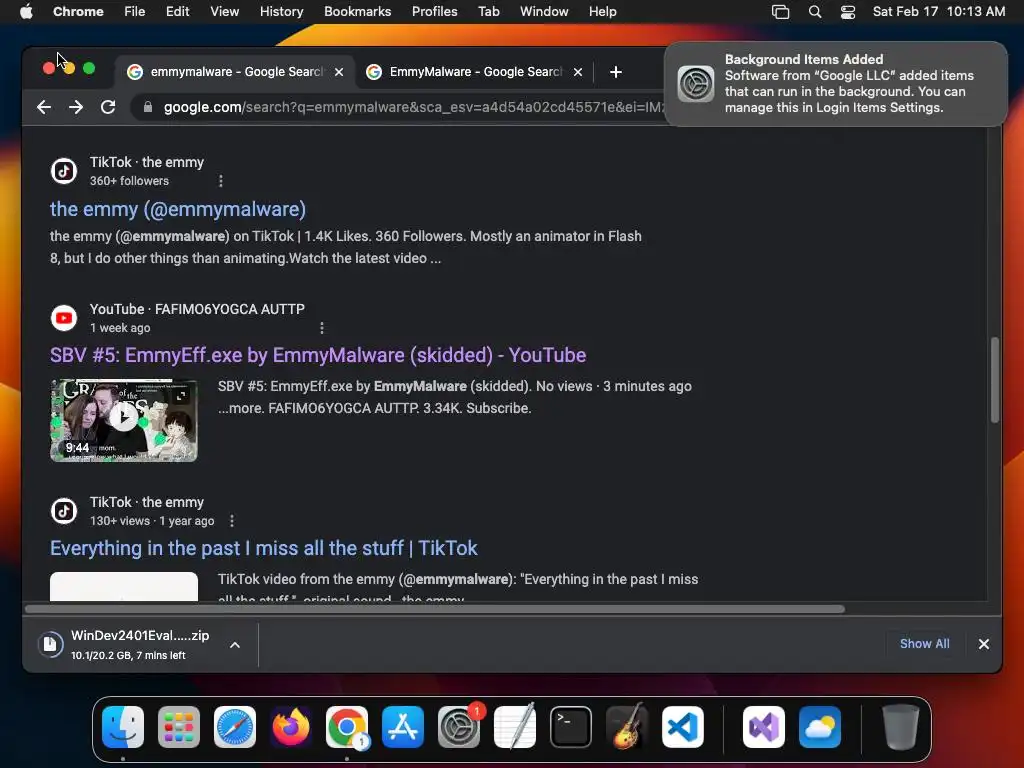The height and width of the screenshot is (768, 1024).
Task: Click the download file progress icon
Action: coord(50,644)
